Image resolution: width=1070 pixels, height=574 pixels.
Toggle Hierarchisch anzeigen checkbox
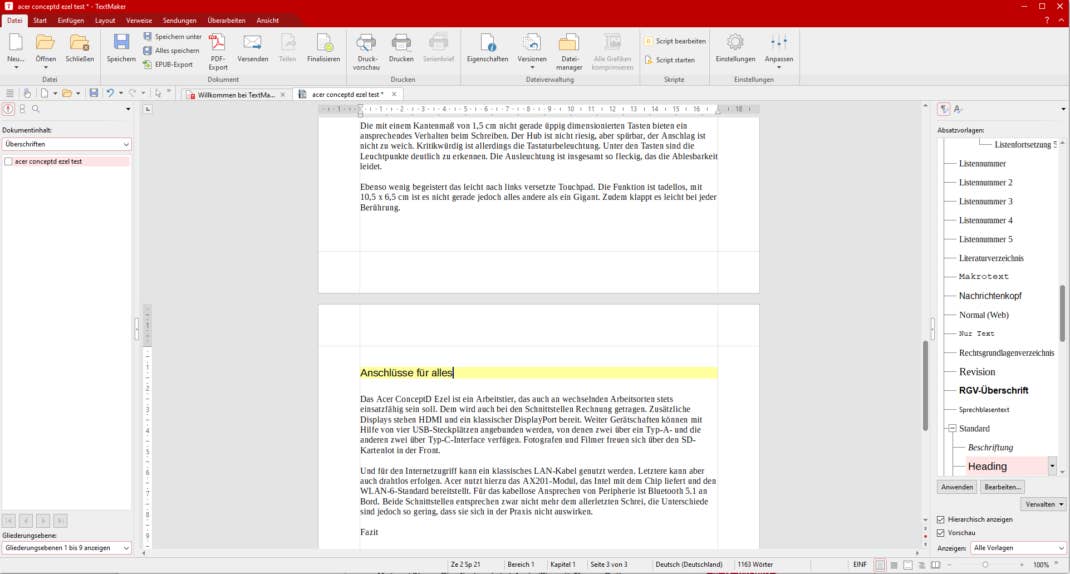pyautogui.click(x=940, y=519)
